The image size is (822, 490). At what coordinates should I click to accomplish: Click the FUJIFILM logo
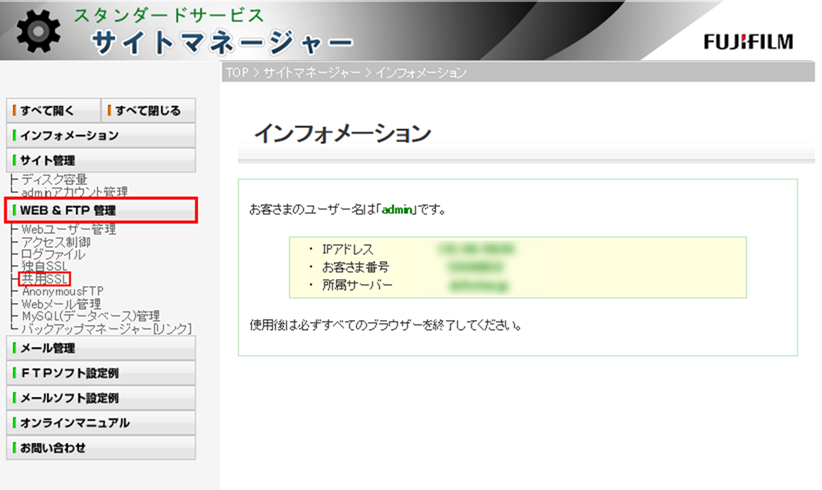[x=750, y=43]
